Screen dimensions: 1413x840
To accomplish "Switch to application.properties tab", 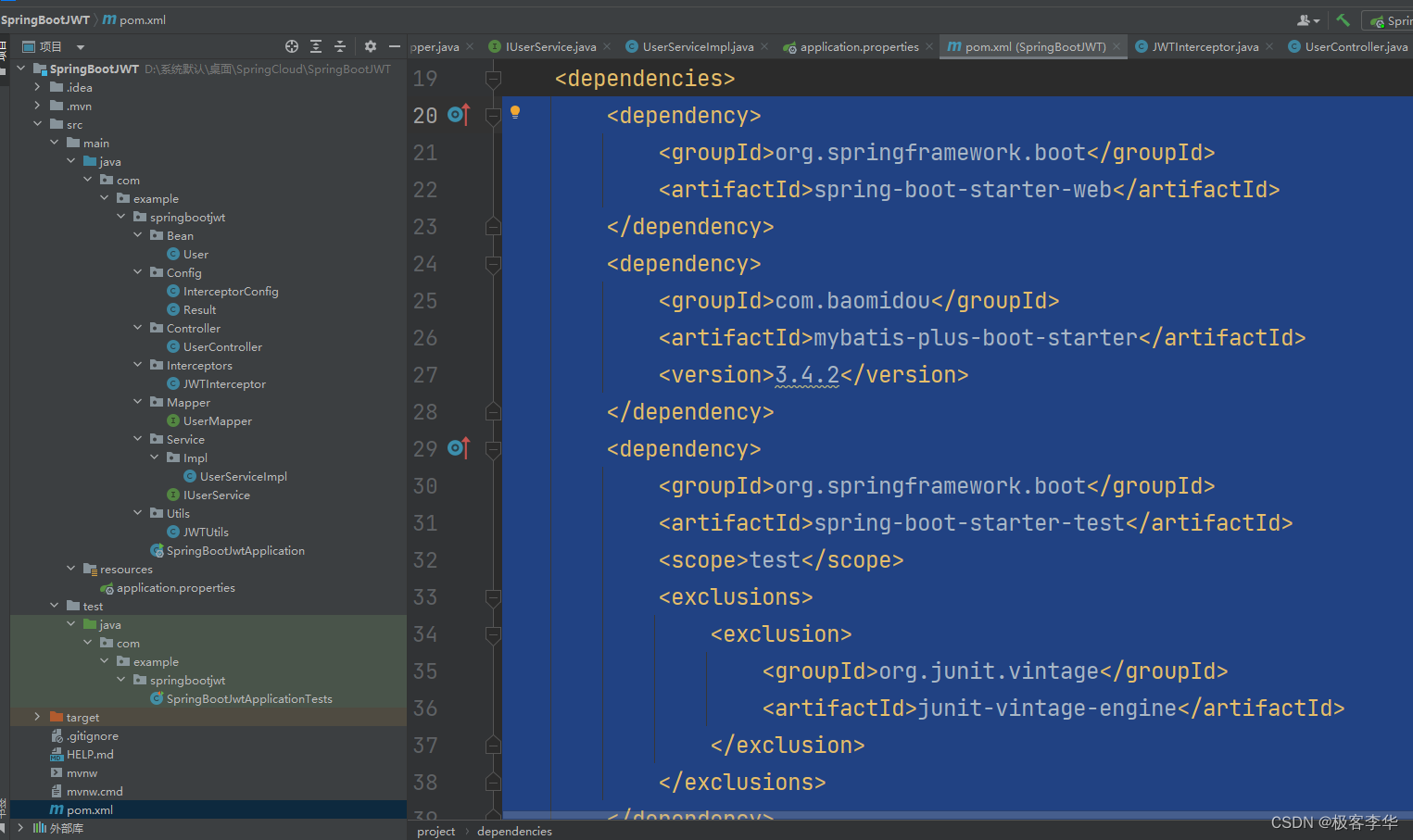I will coord(859,46).
